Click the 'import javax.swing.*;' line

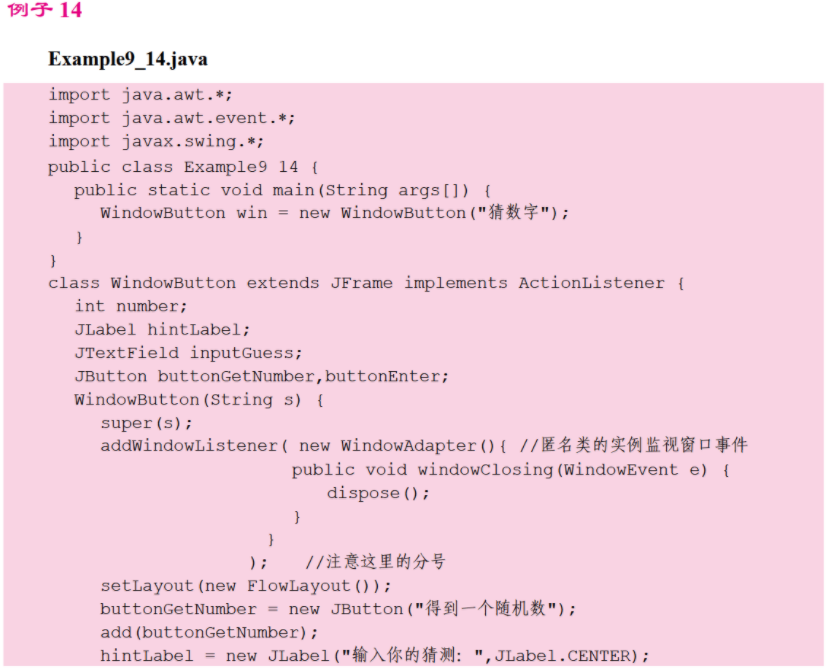click(x=156, y=142)
